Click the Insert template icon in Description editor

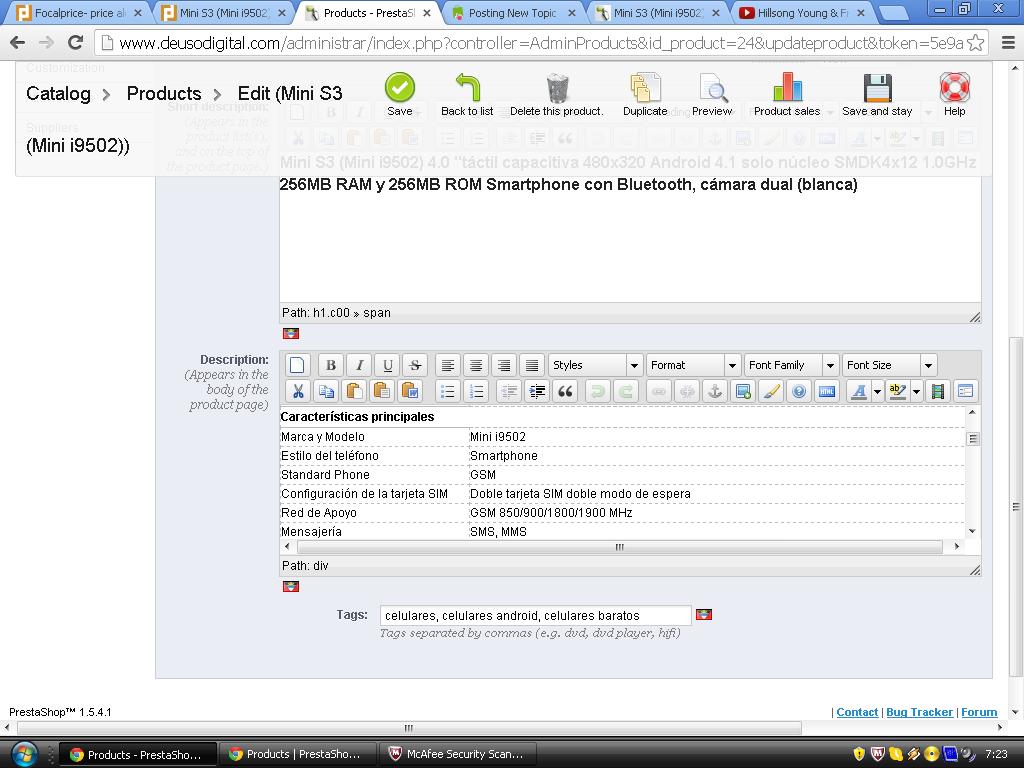click(966, 392)
